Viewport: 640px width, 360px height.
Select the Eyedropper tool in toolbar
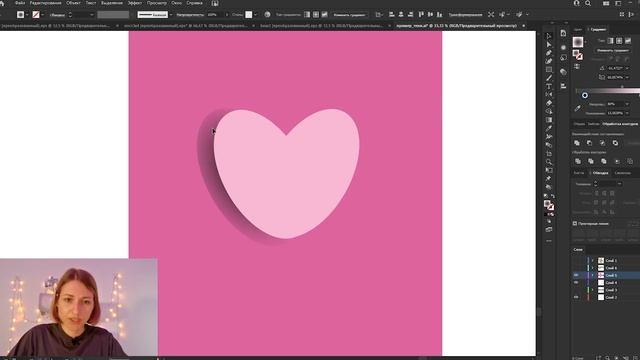point(549,128)
